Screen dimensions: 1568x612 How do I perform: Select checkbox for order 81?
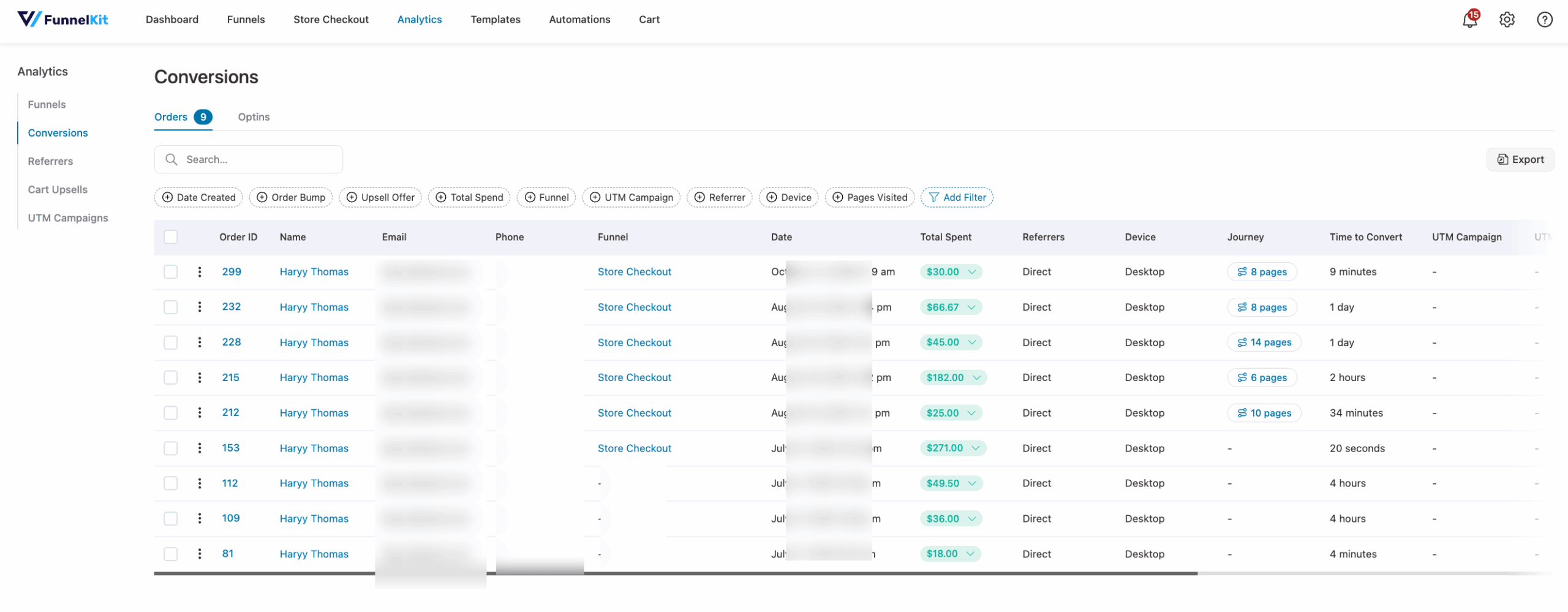tap(171, 554)
